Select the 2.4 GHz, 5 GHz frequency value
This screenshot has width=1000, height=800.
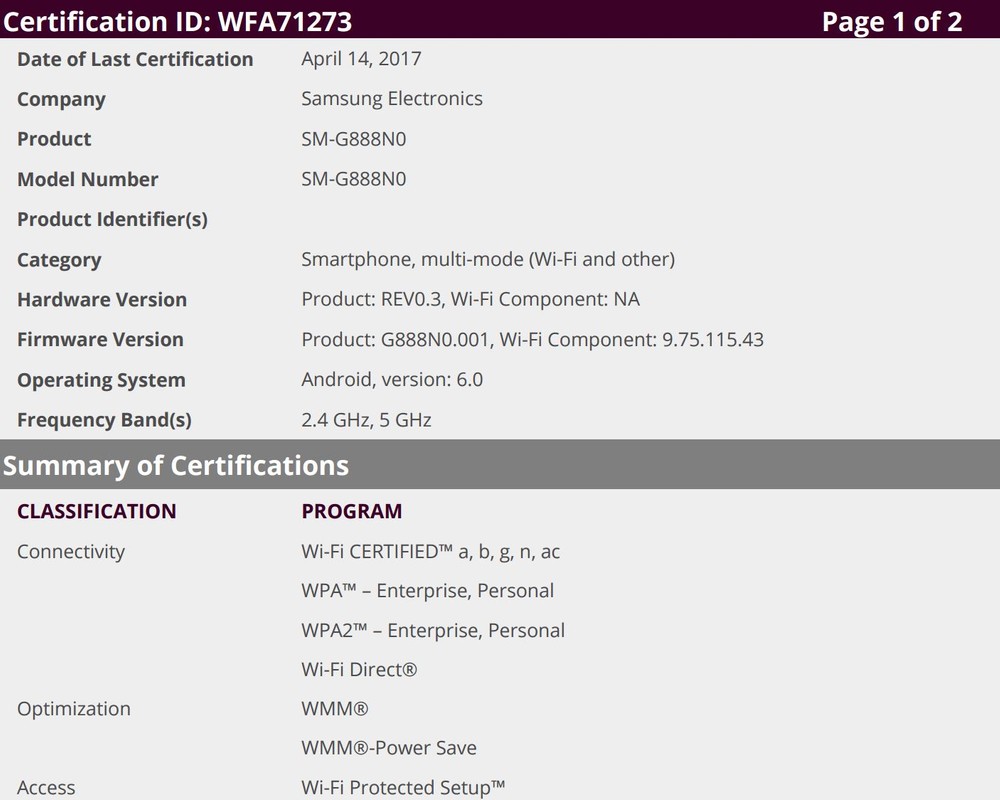pyautogui.click(x=366, y=420)
